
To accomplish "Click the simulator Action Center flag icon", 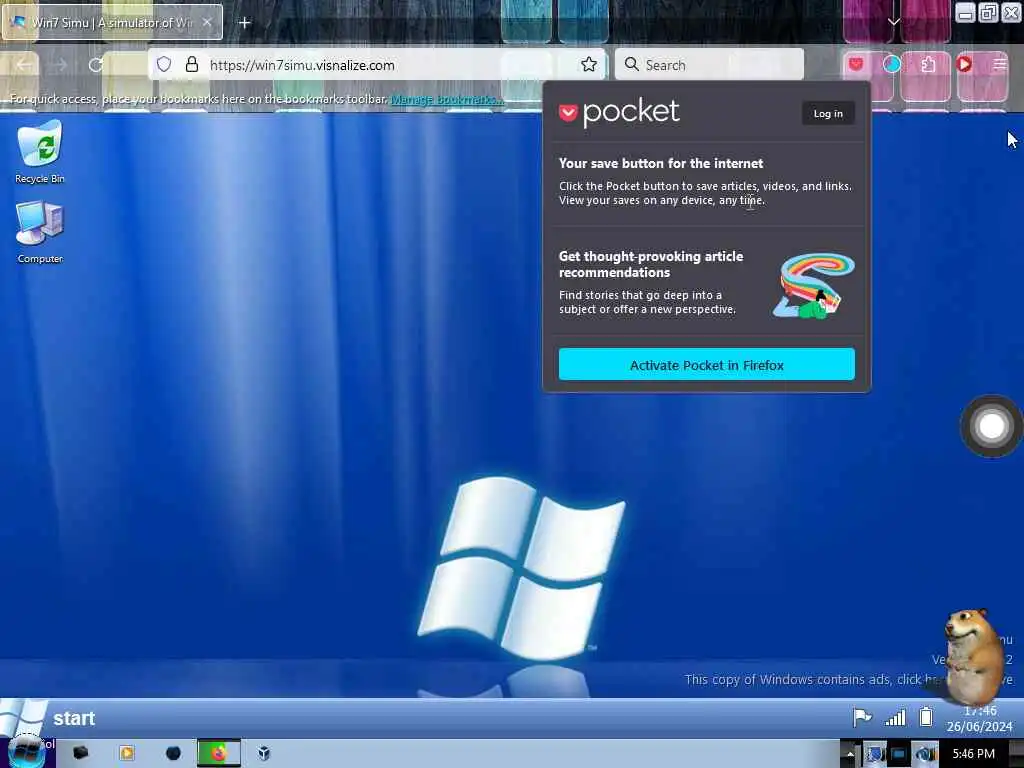I will coord(862,717).
